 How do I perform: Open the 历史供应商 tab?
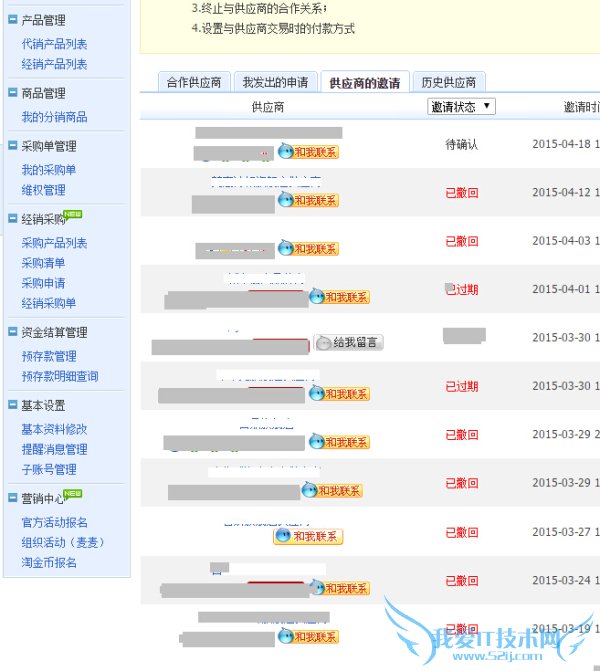pyautogui.click(x=449, y=82)
